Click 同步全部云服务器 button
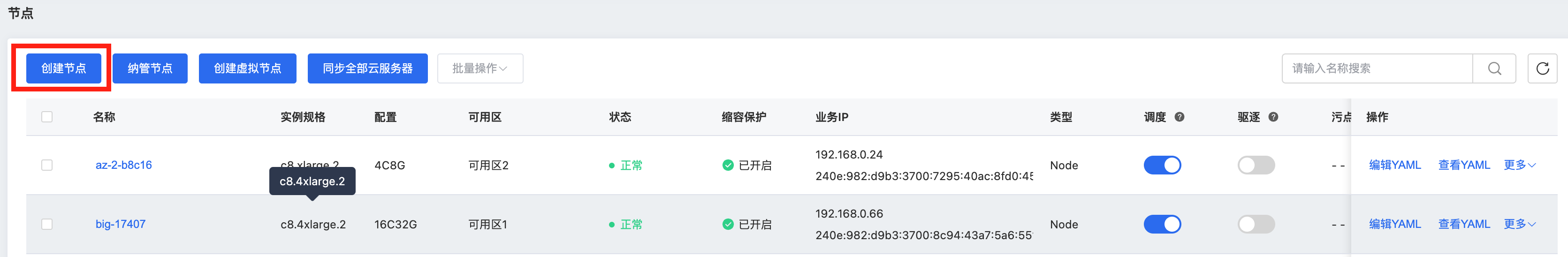 click(x=367, y=68)
